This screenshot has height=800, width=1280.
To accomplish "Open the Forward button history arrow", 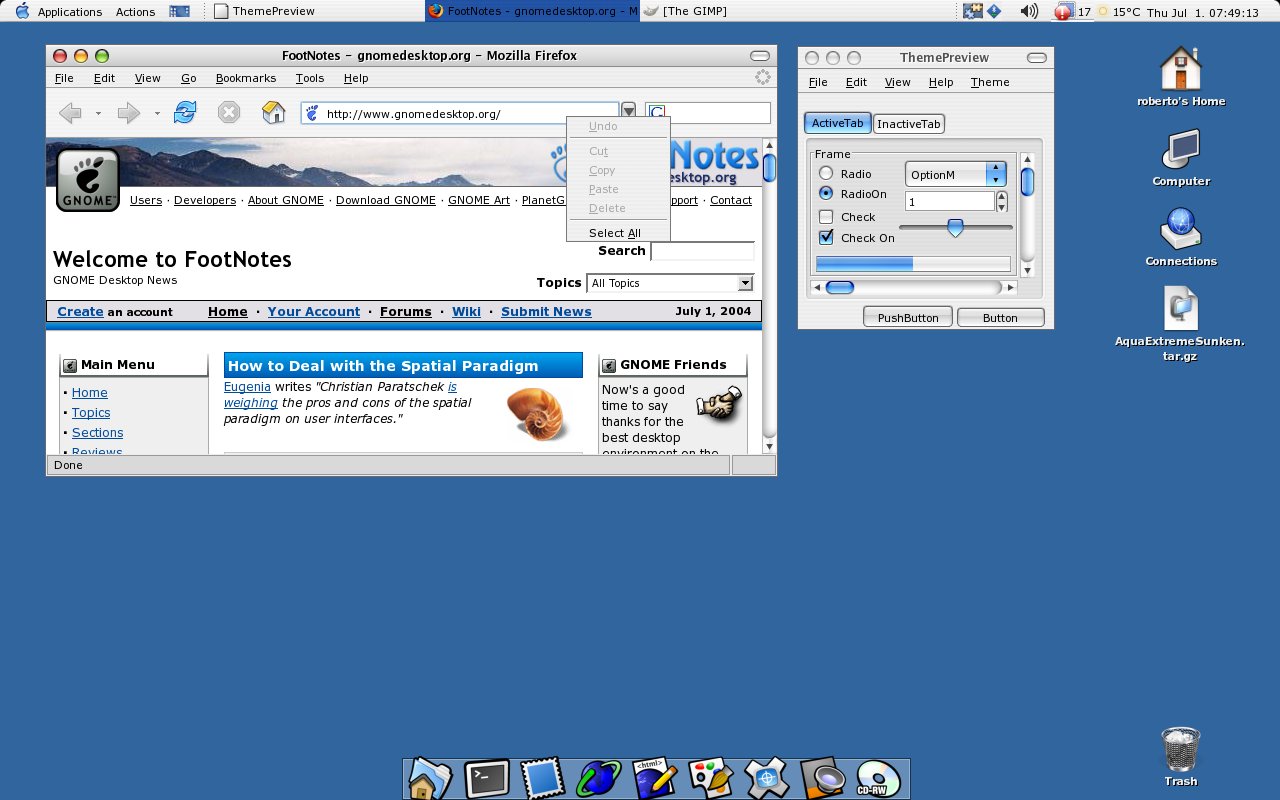I will [x=157, y=113].
